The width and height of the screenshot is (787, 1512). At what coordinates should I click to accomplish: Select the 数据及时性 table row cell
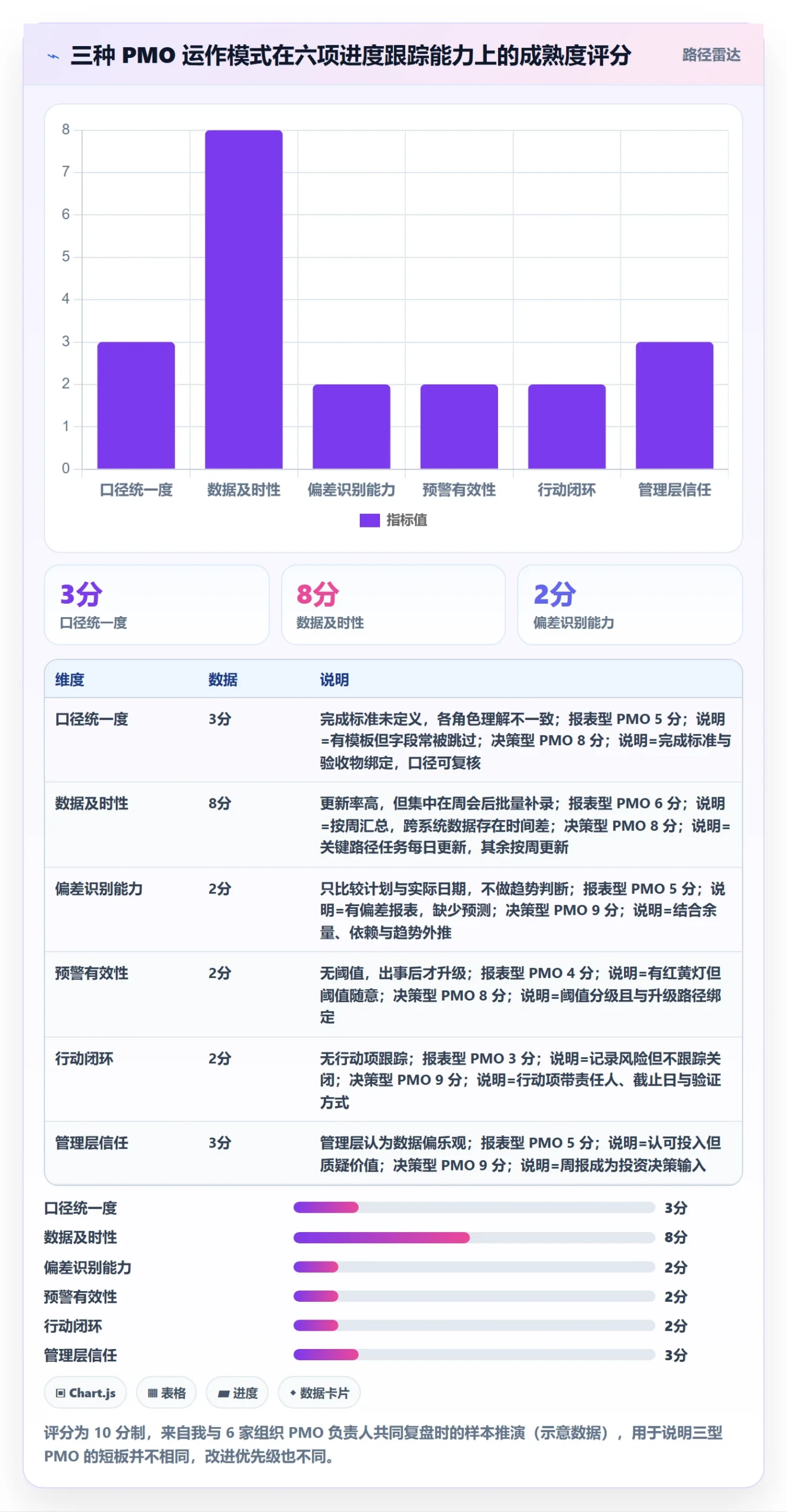click(92, 804)
